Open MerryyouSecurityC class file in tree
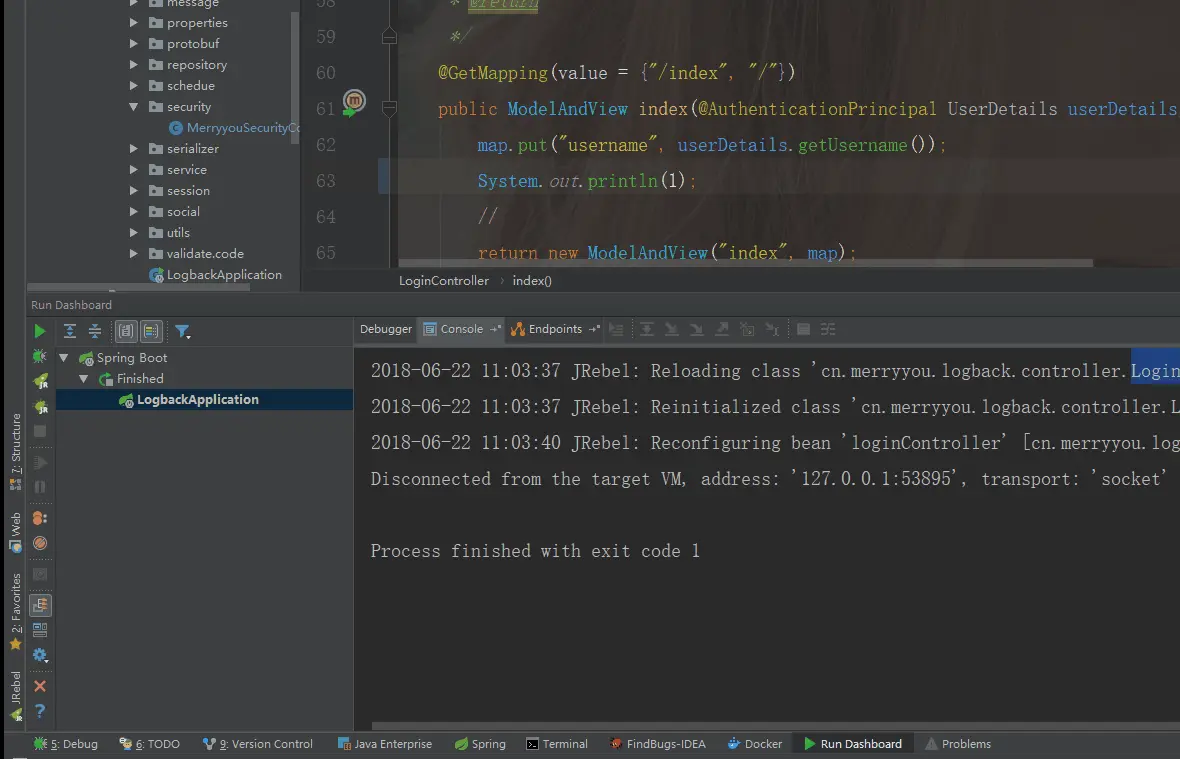This screenshot has width=1180, height=759. point(234,128)
